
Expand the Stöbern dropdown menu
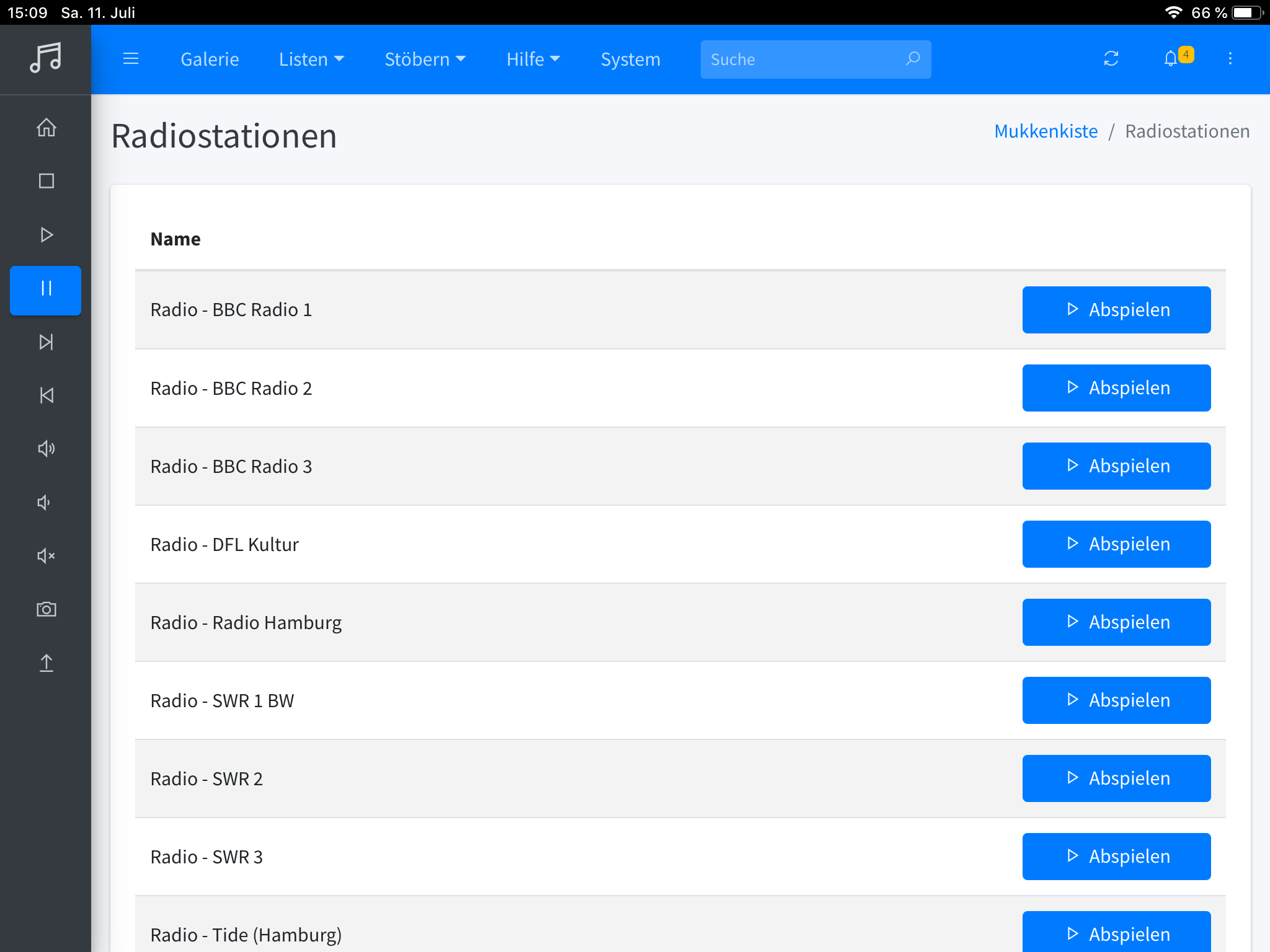[425, 59]
